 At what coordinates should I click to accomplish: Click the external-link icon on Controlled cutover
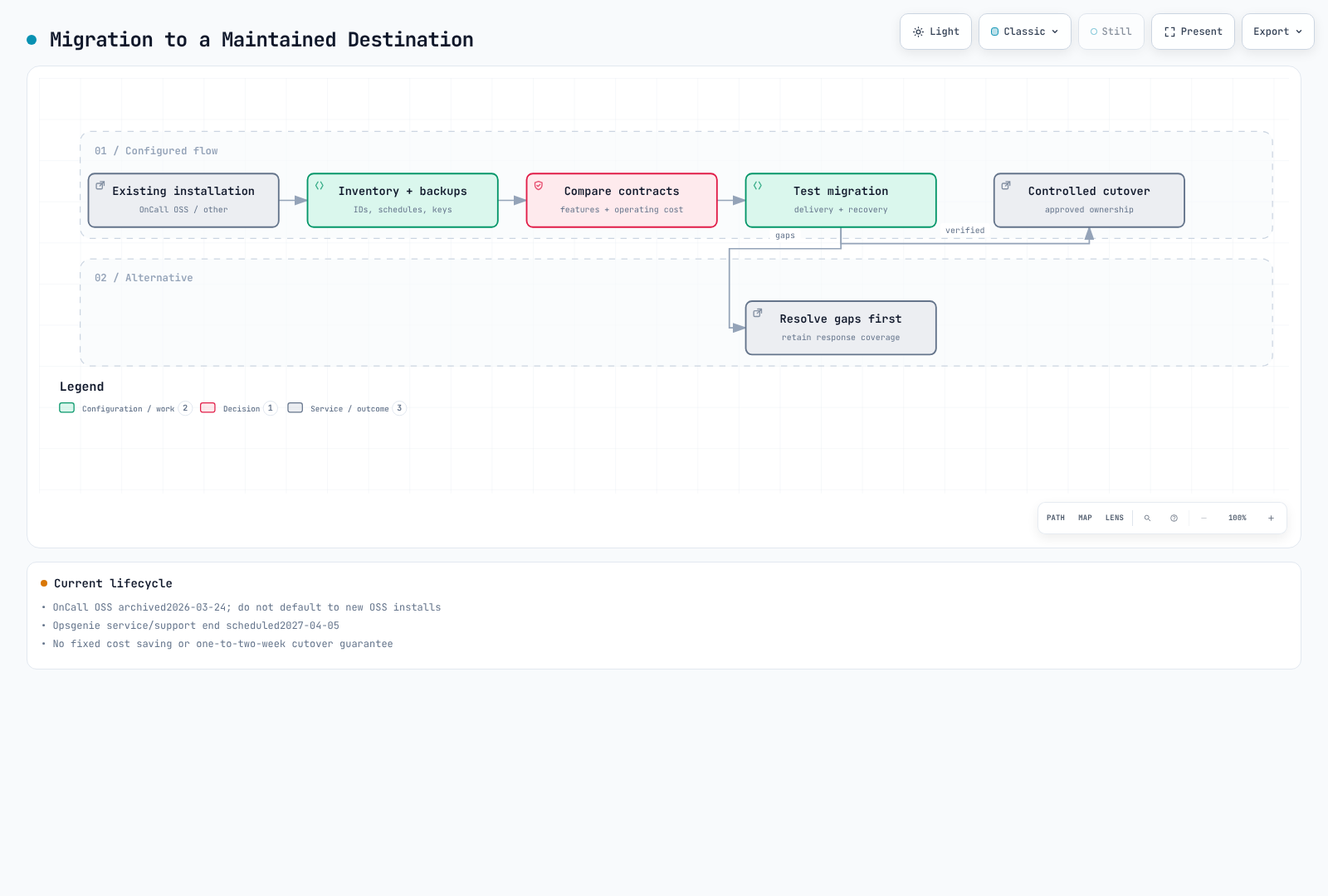(1006, 185)
